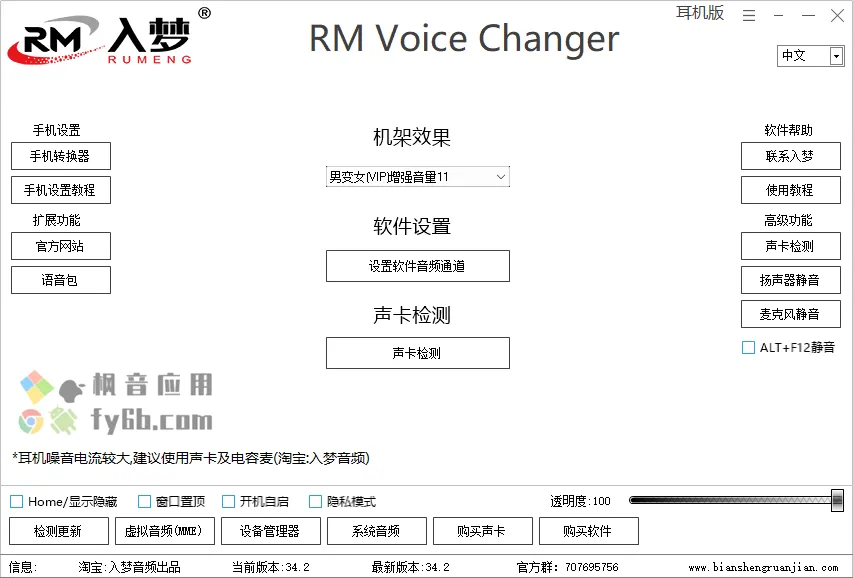Expand the 机架效果 effect dropdown
Viewport: 853px width, 578px height.
(x=418, y=177)
